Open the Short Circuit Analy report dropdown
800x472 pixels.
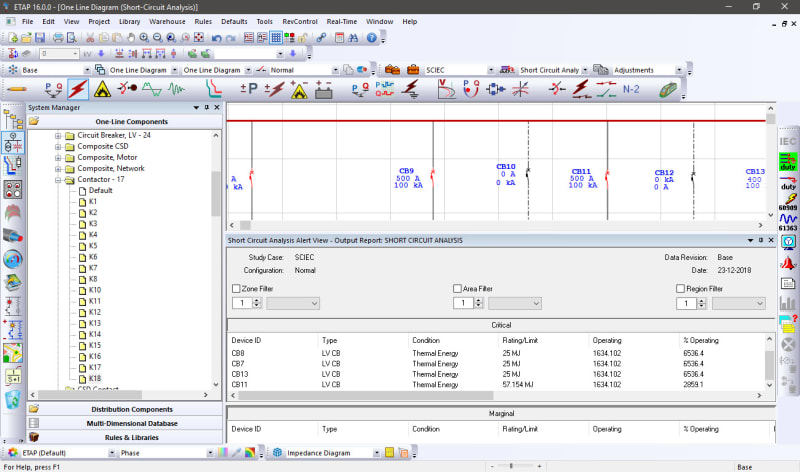585,70
